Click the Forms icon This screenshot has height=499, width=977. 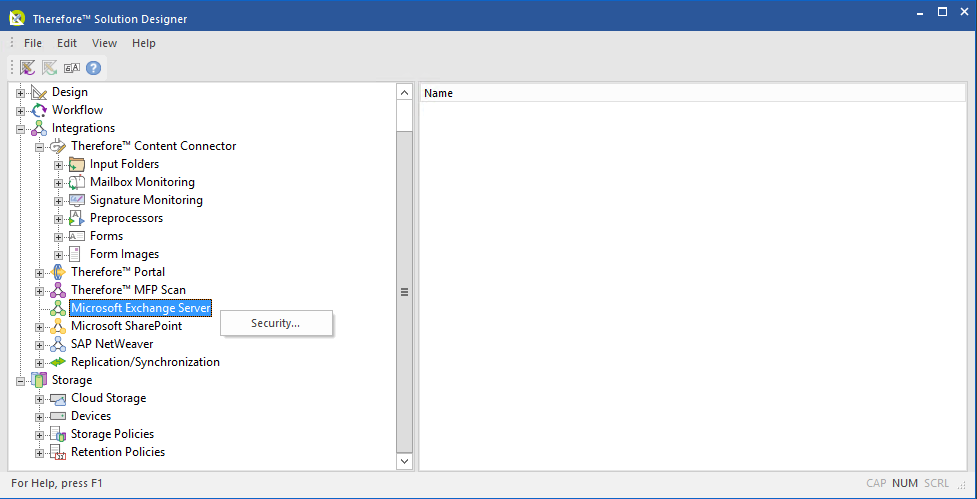[x=77, y=236]
